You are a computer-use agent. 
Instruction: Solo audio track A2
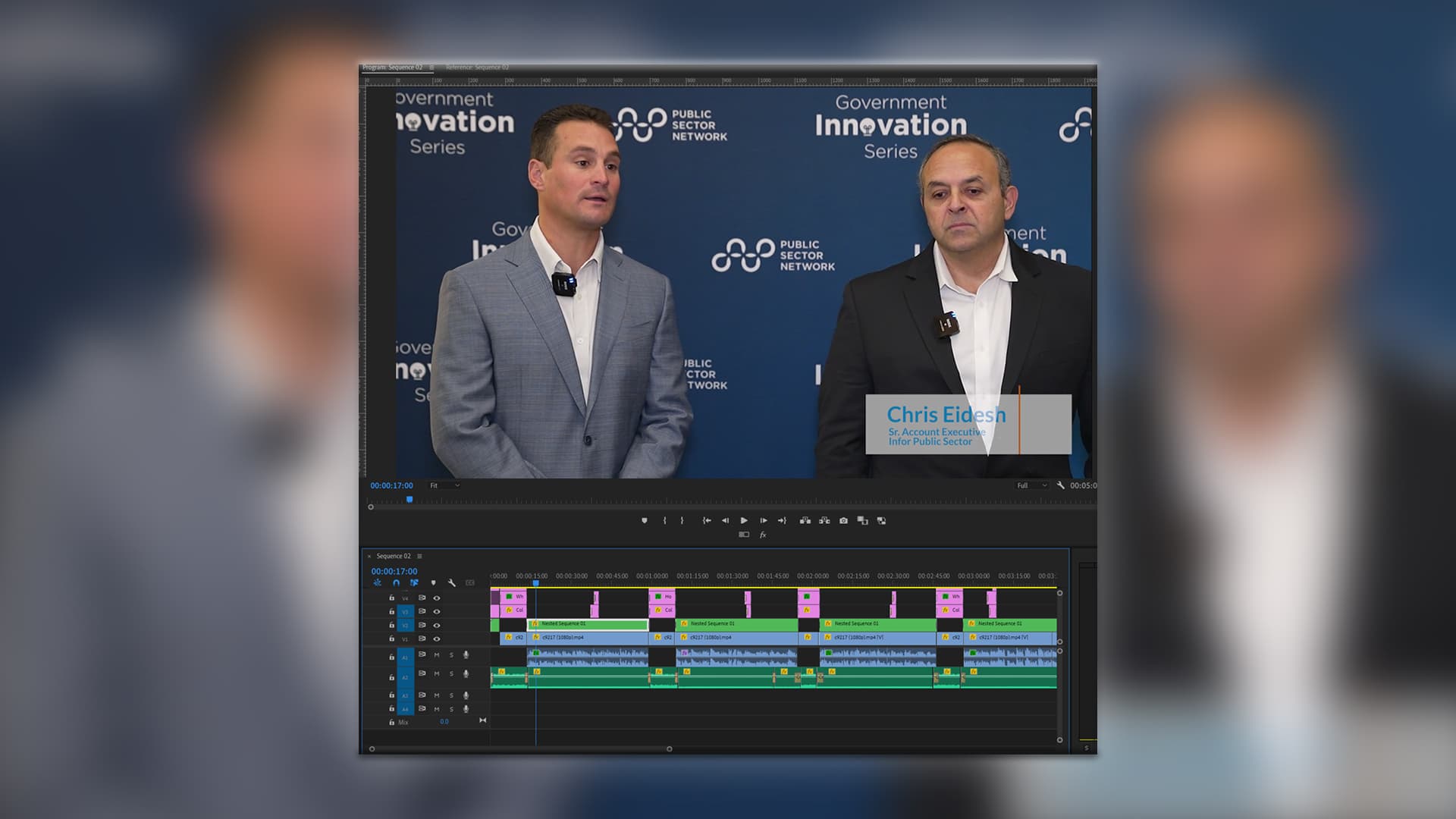(x=451, y=673)
